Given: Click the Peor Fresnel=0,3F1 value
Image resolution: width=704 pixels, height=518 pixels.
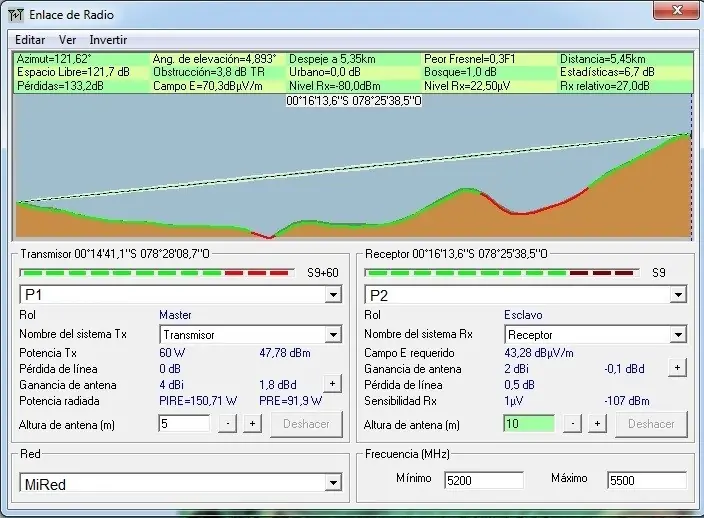Looking at the screenshot, I should point(470,59).
